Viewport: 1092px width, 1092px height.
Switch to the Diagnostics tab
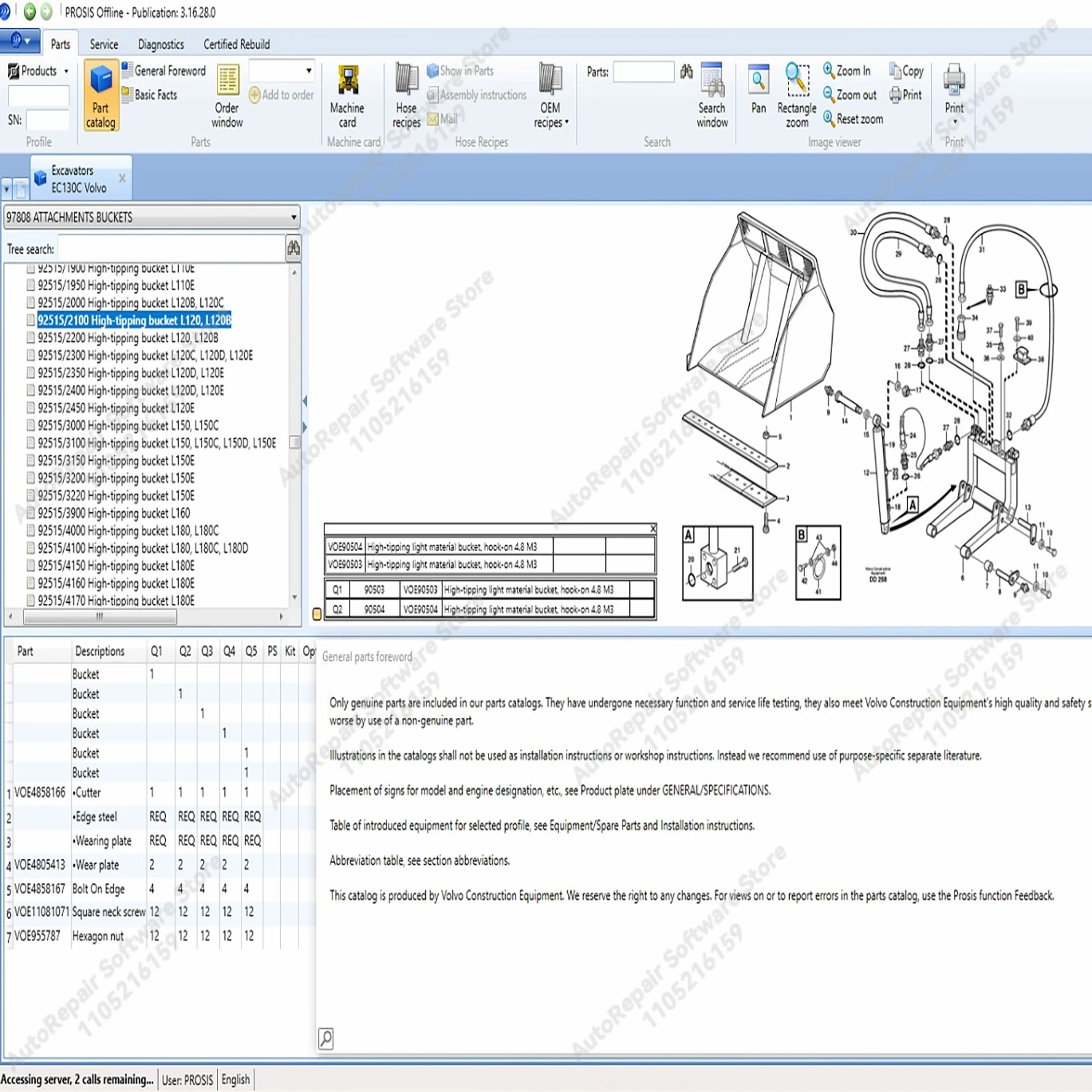(160, 45)
